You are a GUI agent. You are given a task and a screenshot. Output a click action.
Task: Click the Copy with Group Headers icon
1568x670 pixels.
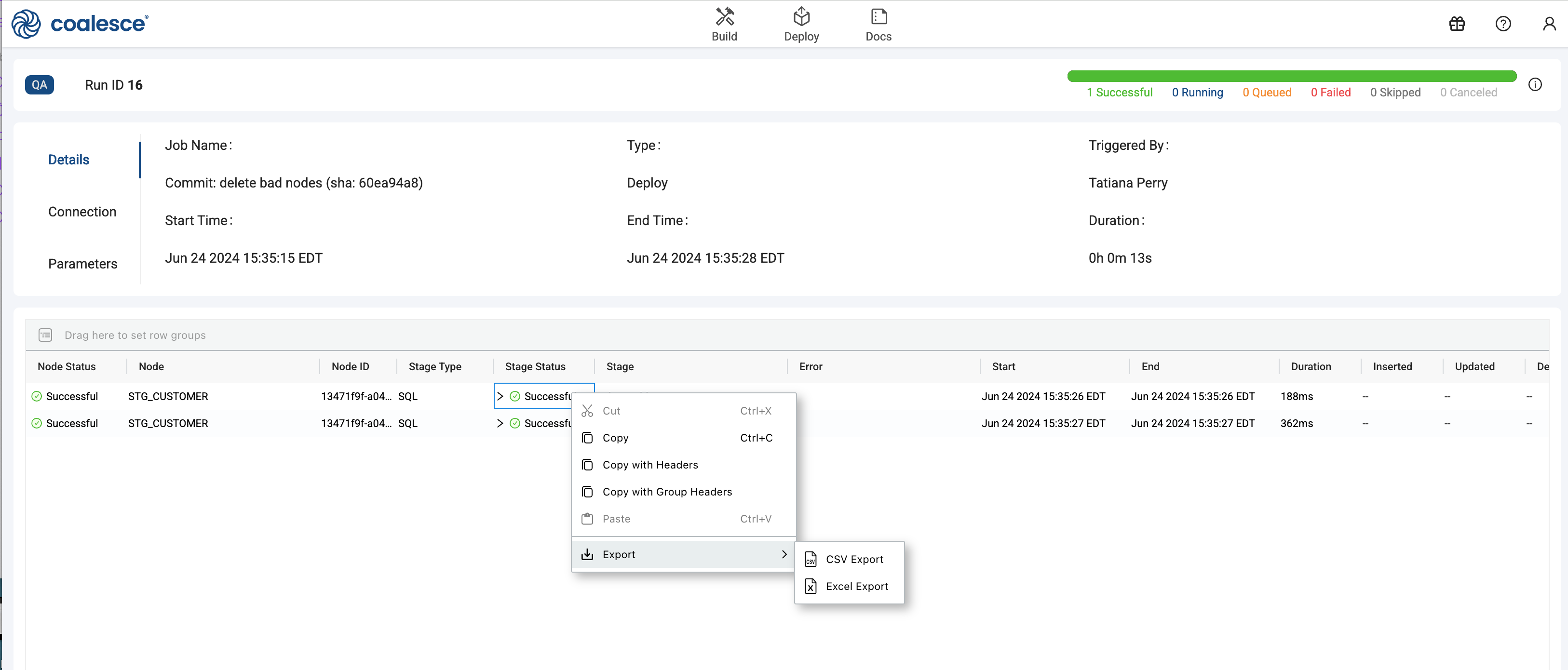(x=587, y=492)
